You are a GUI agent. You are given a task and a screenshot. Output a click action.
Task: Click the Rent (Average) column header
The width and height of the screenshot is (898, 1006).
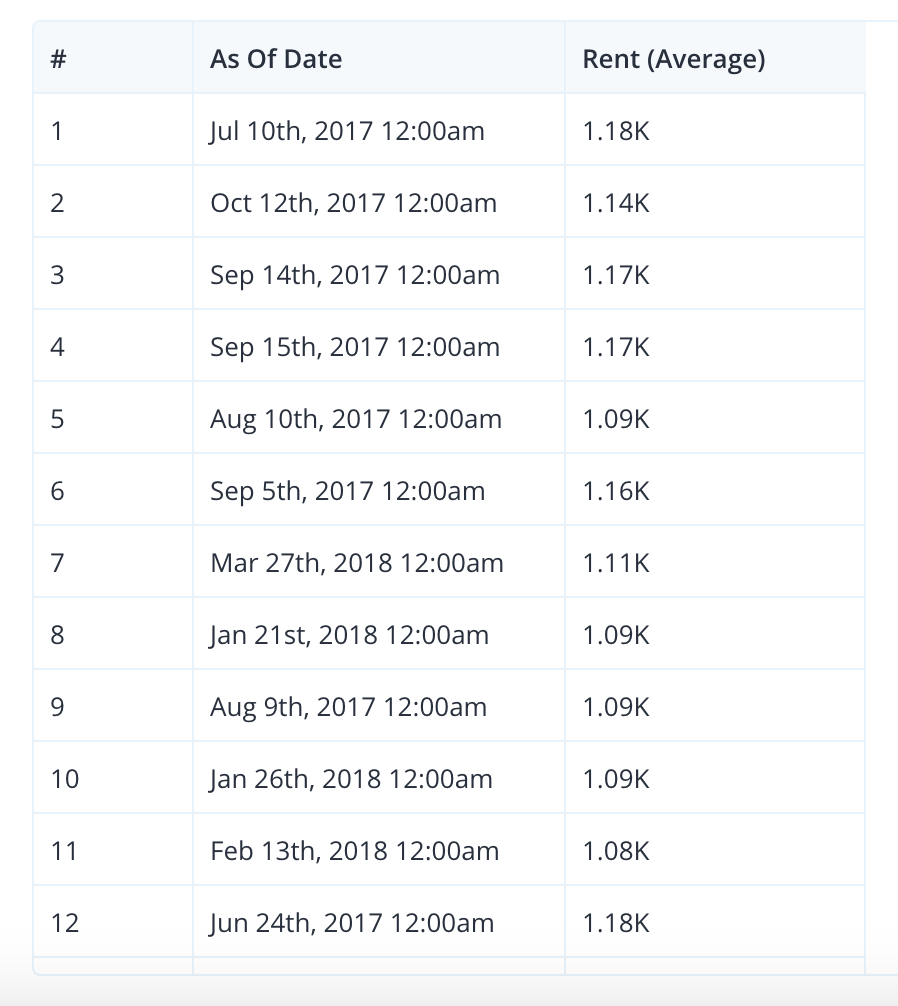click(x=673, y=59)
